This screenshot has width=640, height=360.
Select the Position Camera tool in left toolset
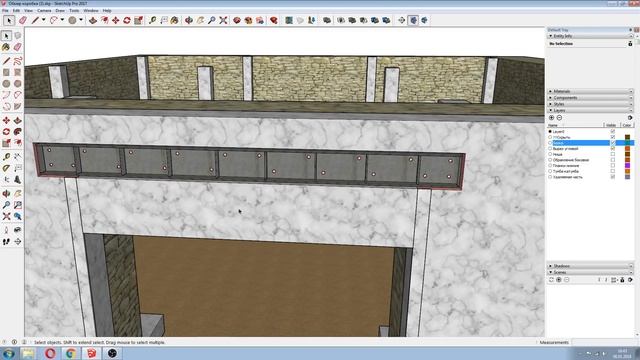(x=6, y=230)
